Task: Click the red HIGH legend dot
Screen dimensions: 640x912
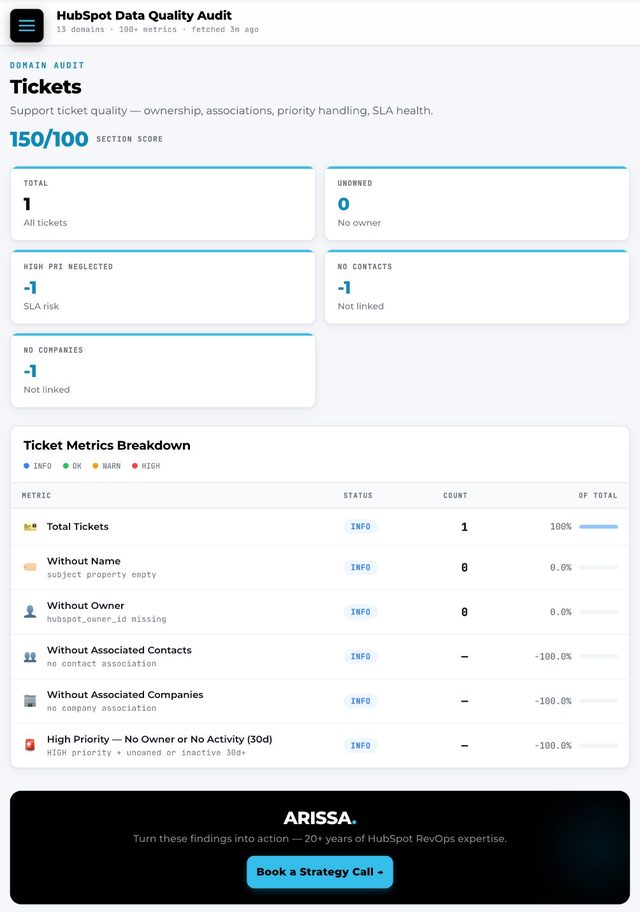Action: (135, 466)
